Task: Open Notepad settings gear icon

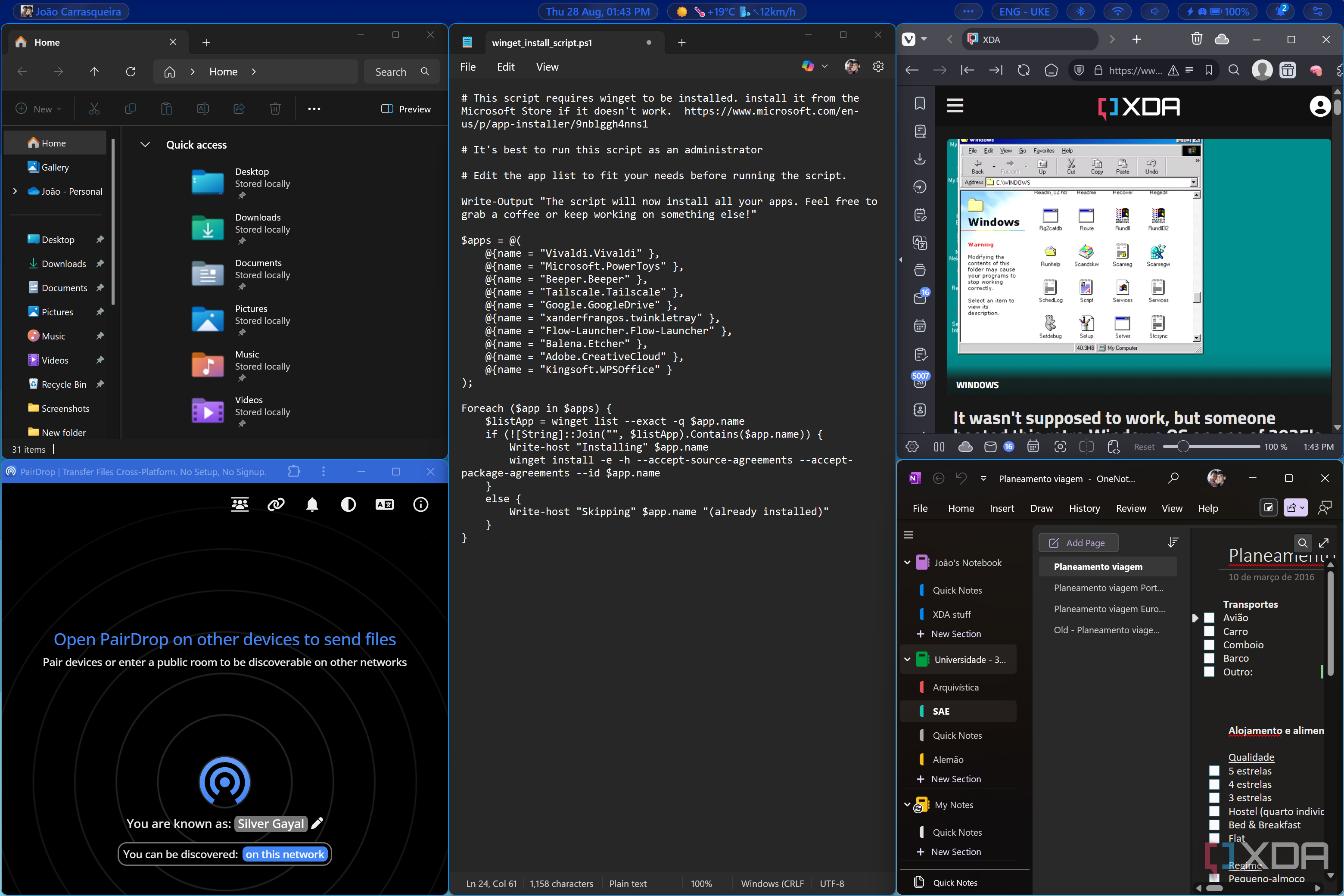Action: (878, 67)
